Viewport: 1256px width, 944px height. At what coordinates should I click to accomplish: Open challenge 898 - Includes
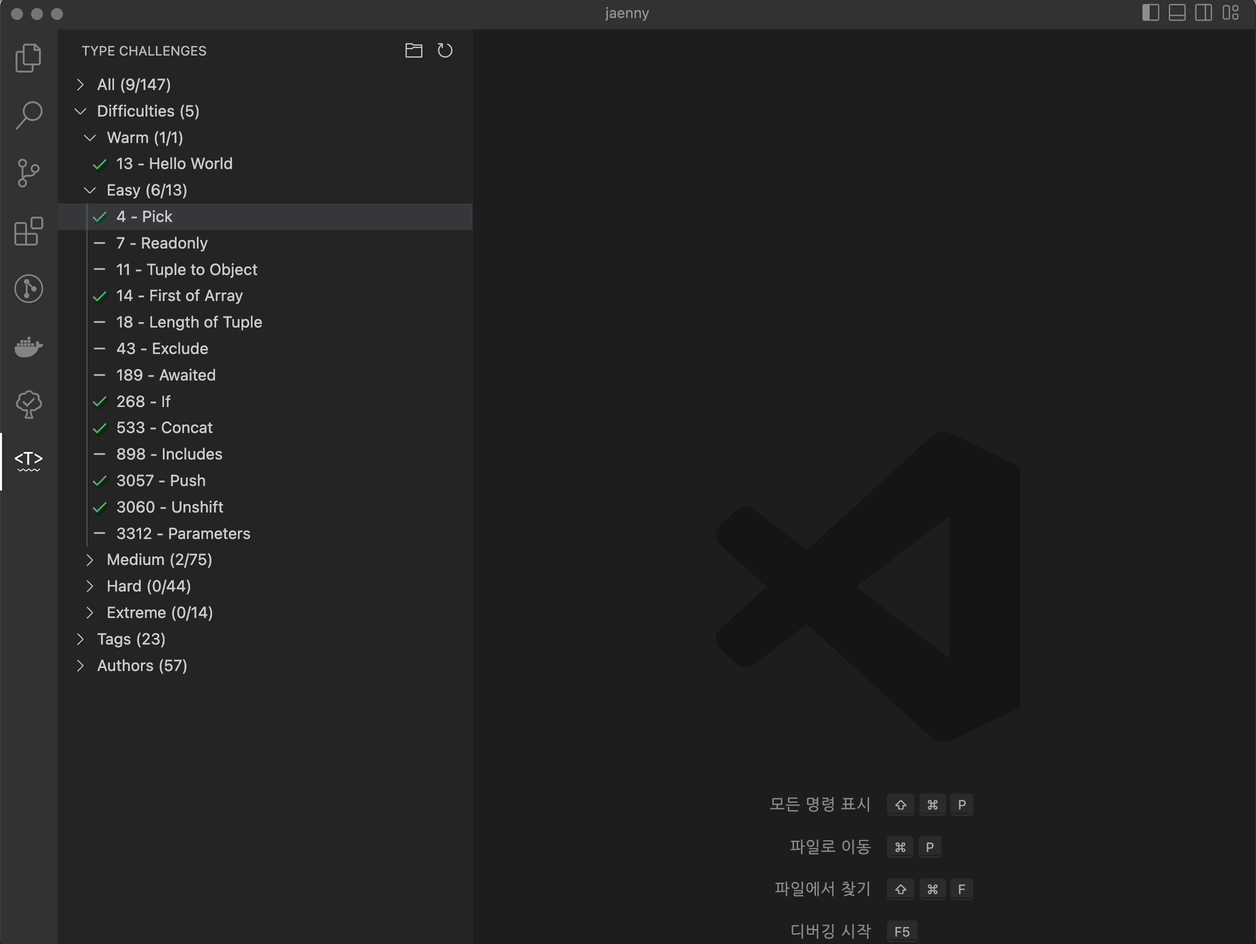(265, 454)
